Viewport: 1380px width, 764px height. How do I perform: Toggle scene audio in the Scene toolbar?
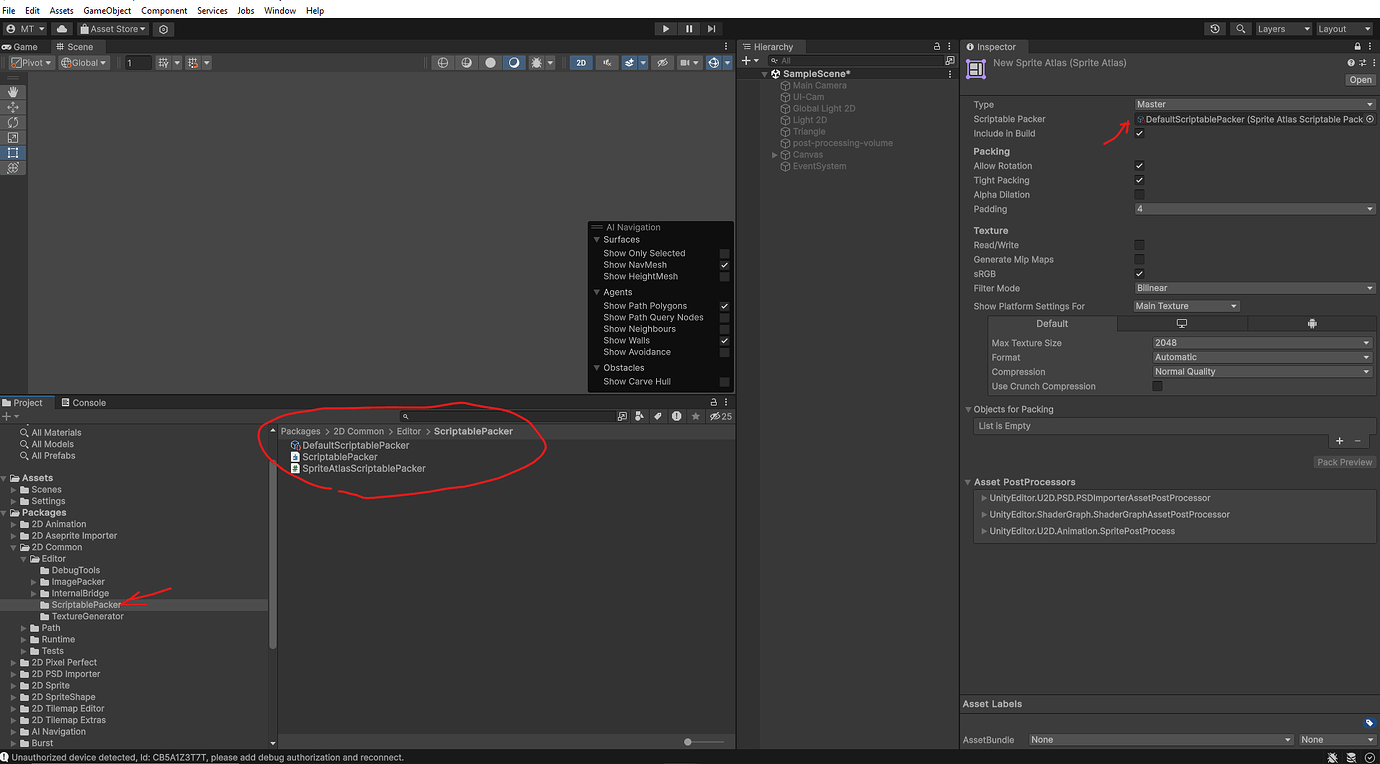(608, 62)
